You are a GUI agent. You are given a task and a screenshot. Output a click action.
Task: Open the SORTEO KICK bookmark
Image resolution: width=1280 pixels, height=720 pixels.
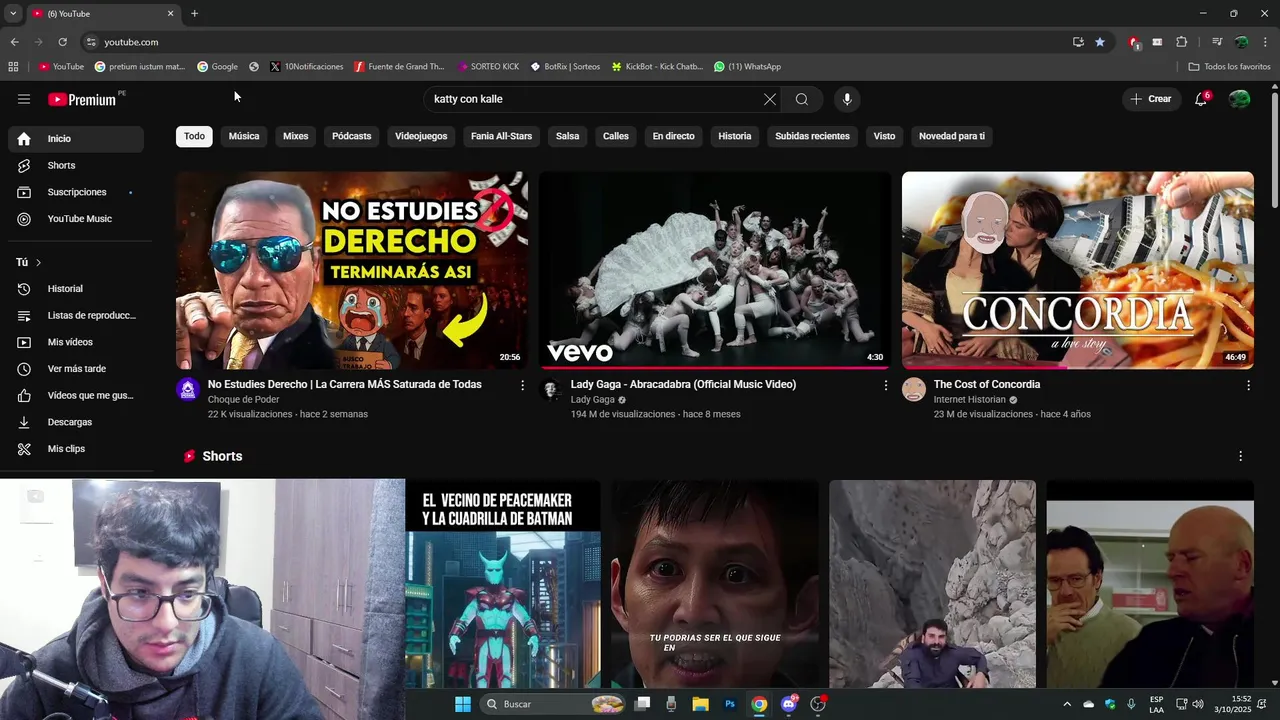(x=488, y=66)
